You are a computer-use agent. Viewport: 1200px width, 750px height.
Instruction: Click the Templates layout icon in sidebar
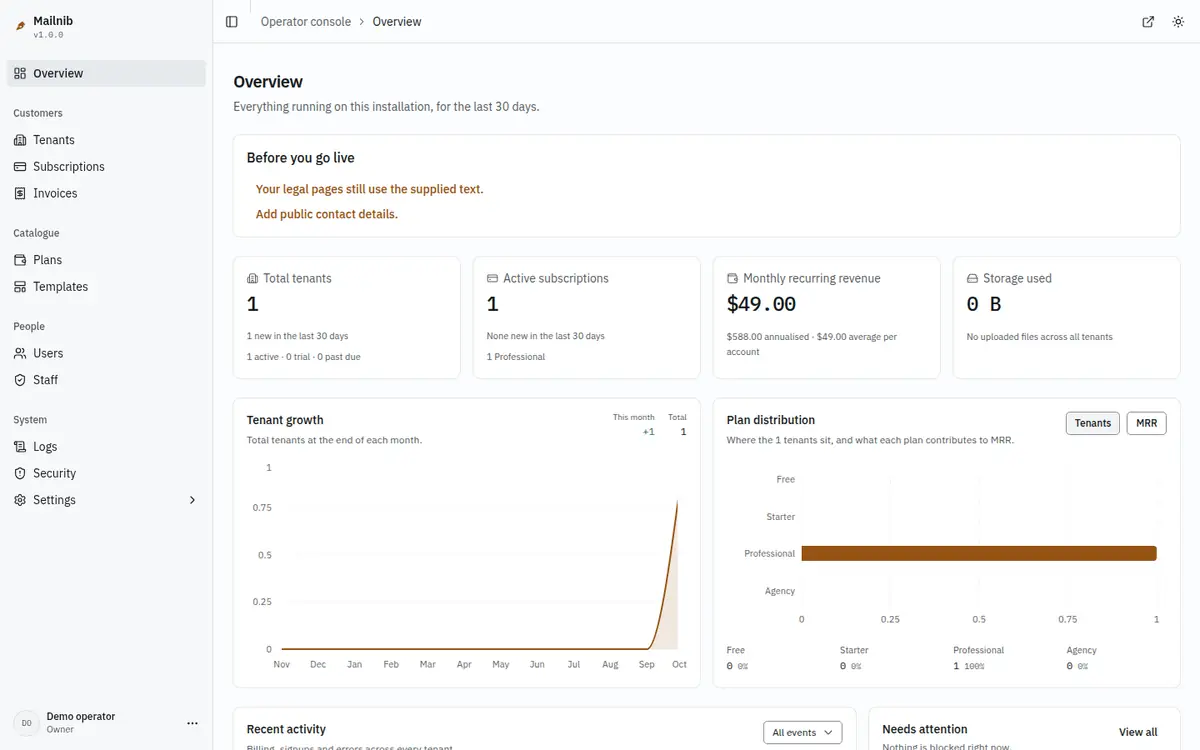coord(20,287)
